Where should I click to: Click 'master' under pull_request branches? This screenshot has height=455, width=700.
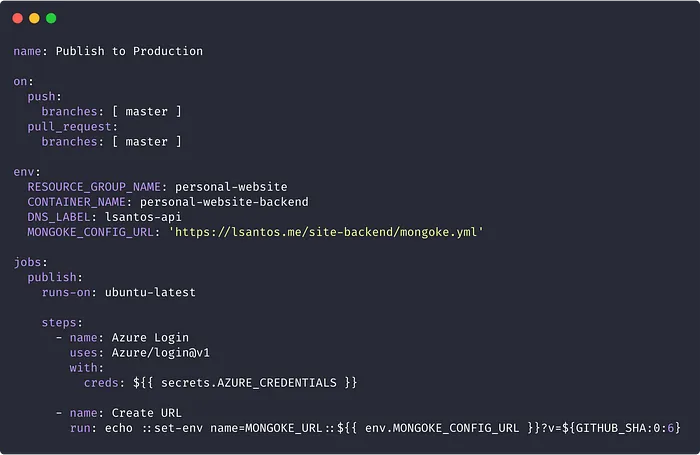[x=146, y=142]
